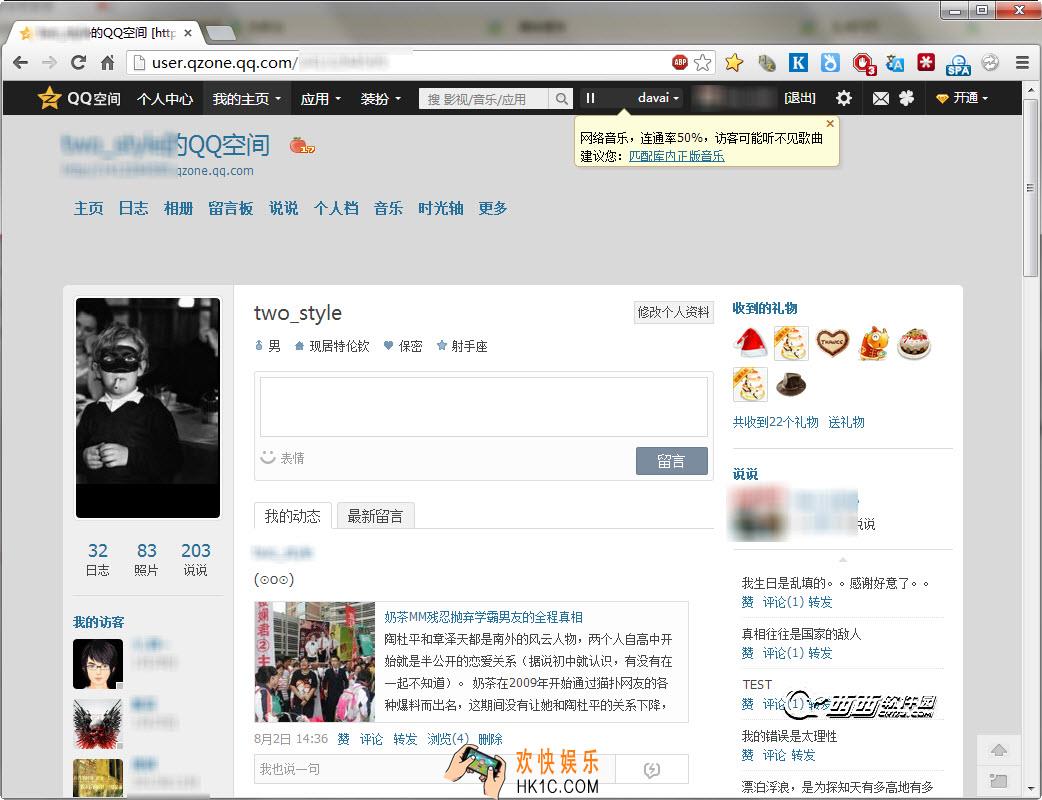This screenshot has width=1042, height=800.
Task: Click 转发 under the 8月2日 post
Action: pos(405,739)
